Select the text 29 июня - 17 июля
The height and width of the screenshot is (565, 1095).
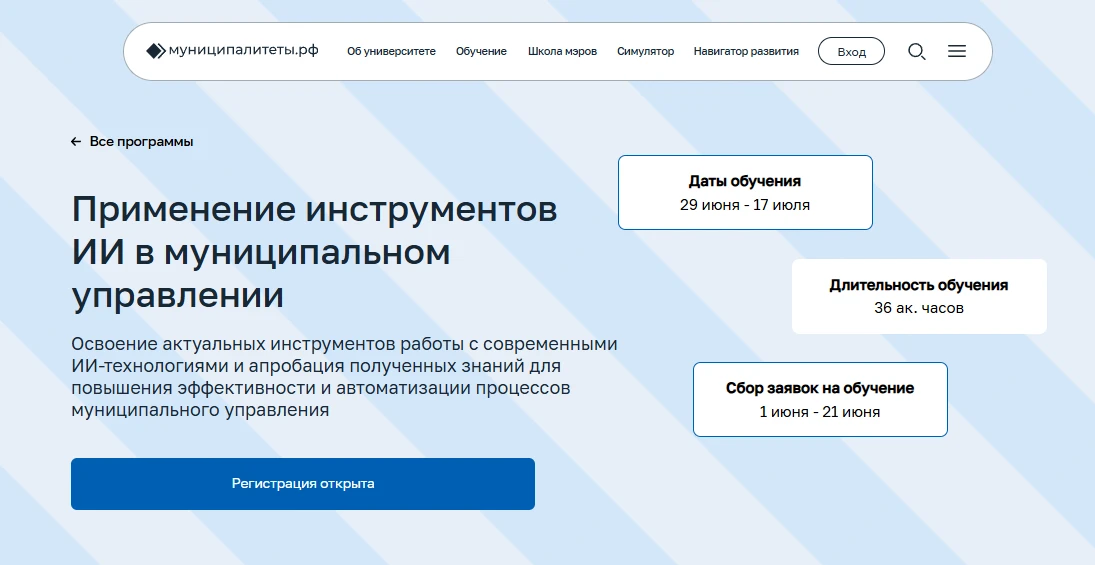click(x=744, y=205)
